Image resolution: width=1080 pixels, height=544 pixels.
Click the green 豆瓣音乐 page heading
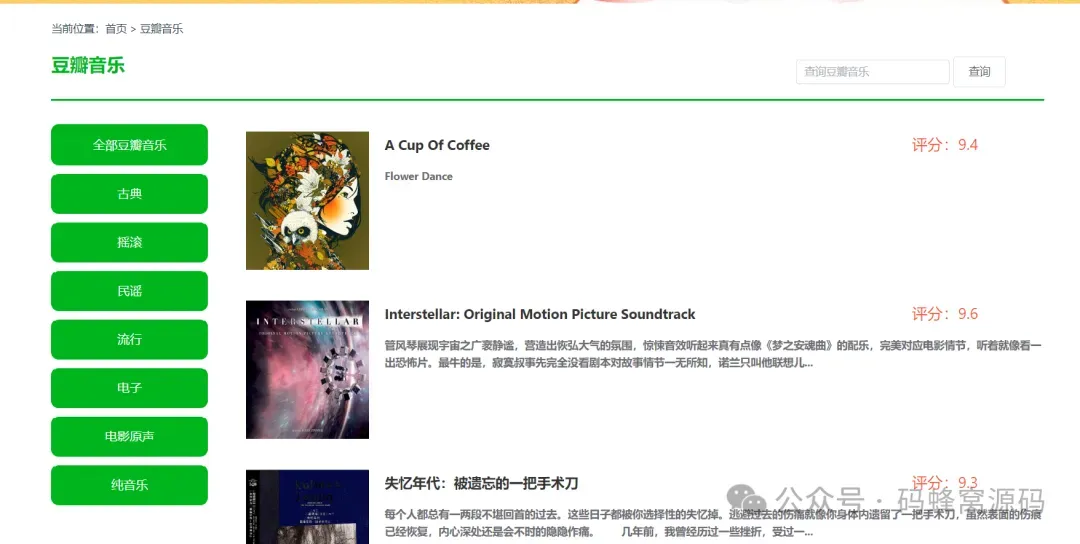88,66
